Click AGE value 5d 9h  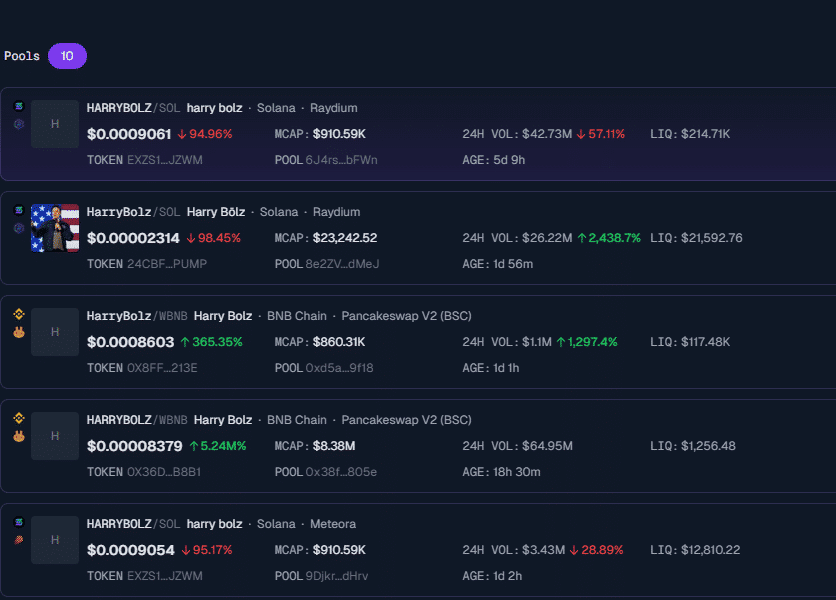tap(509, 160)
